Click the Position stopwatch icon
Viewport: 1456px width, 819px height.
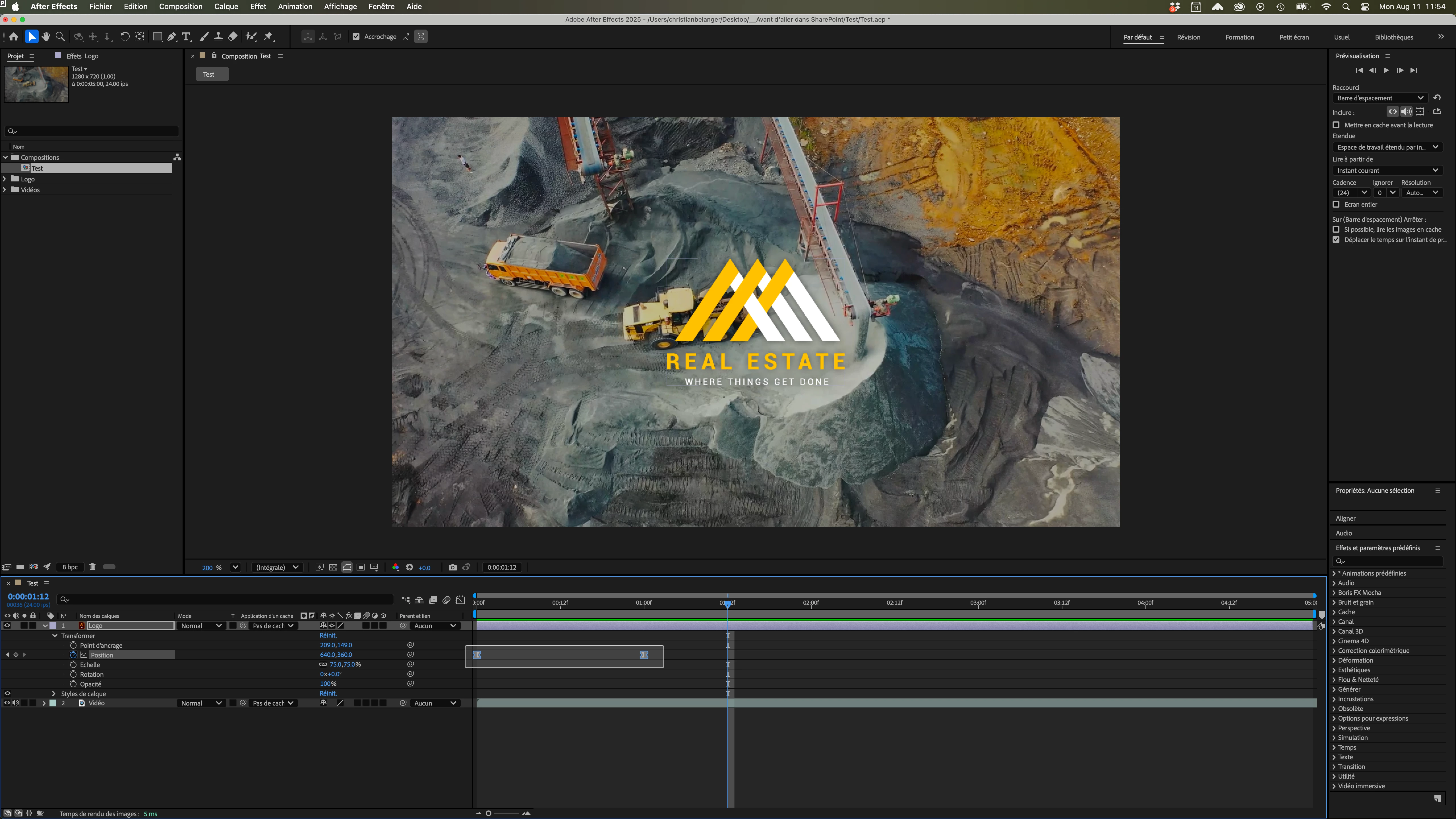73,655
